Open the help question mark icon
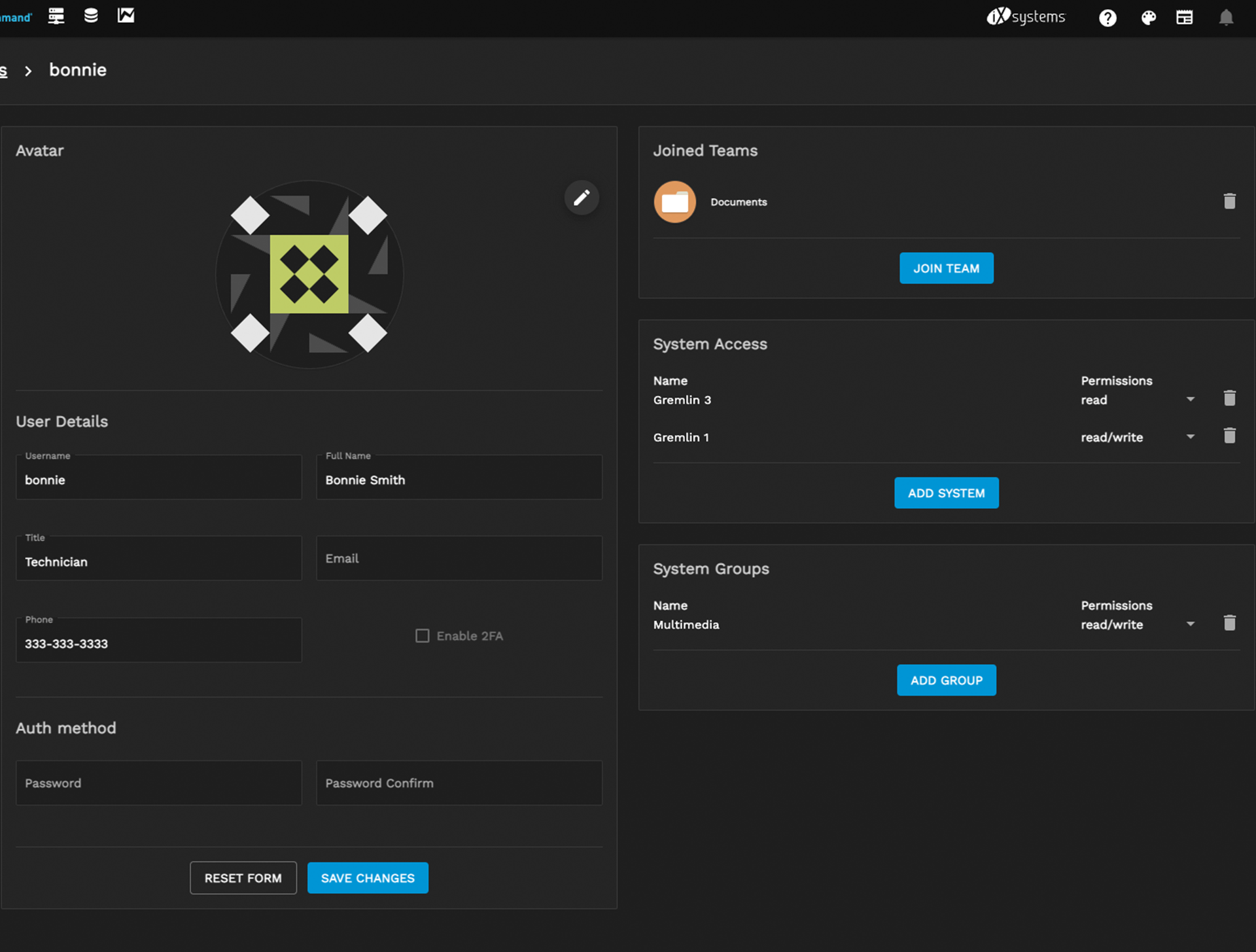This screenshot has height=952, width=1256. (x=1108, y=18)
